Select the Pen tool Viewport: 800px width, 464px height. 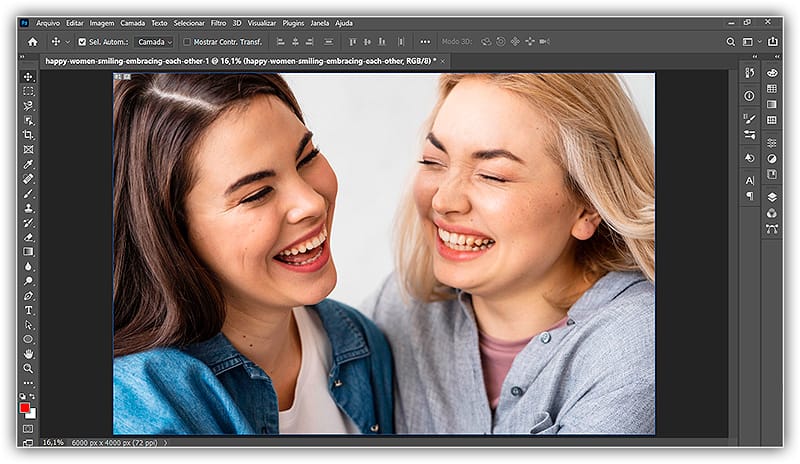coord(28,296)
